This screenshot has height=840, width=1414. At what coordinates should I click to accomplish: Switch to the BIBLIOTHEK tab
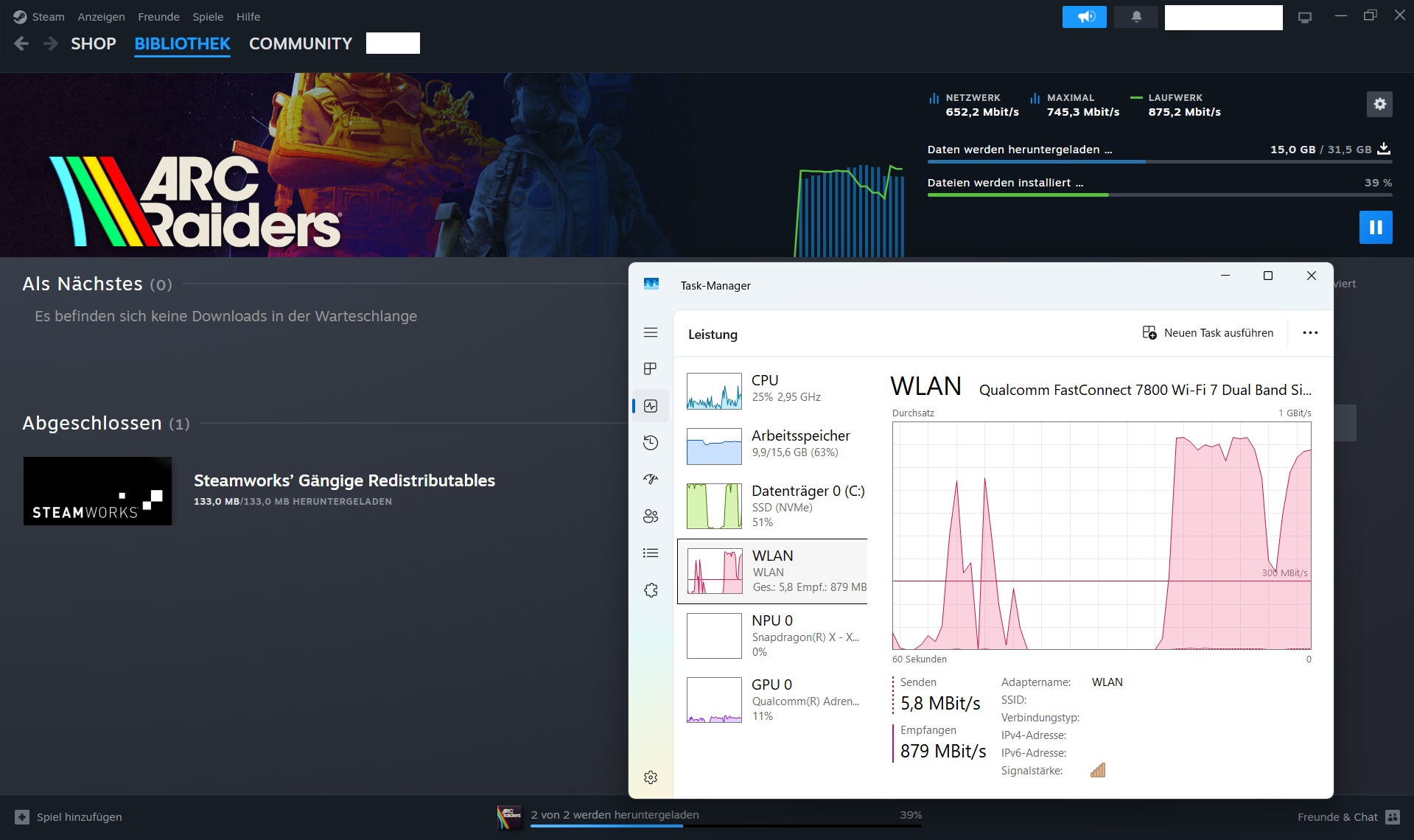[182, 43]
